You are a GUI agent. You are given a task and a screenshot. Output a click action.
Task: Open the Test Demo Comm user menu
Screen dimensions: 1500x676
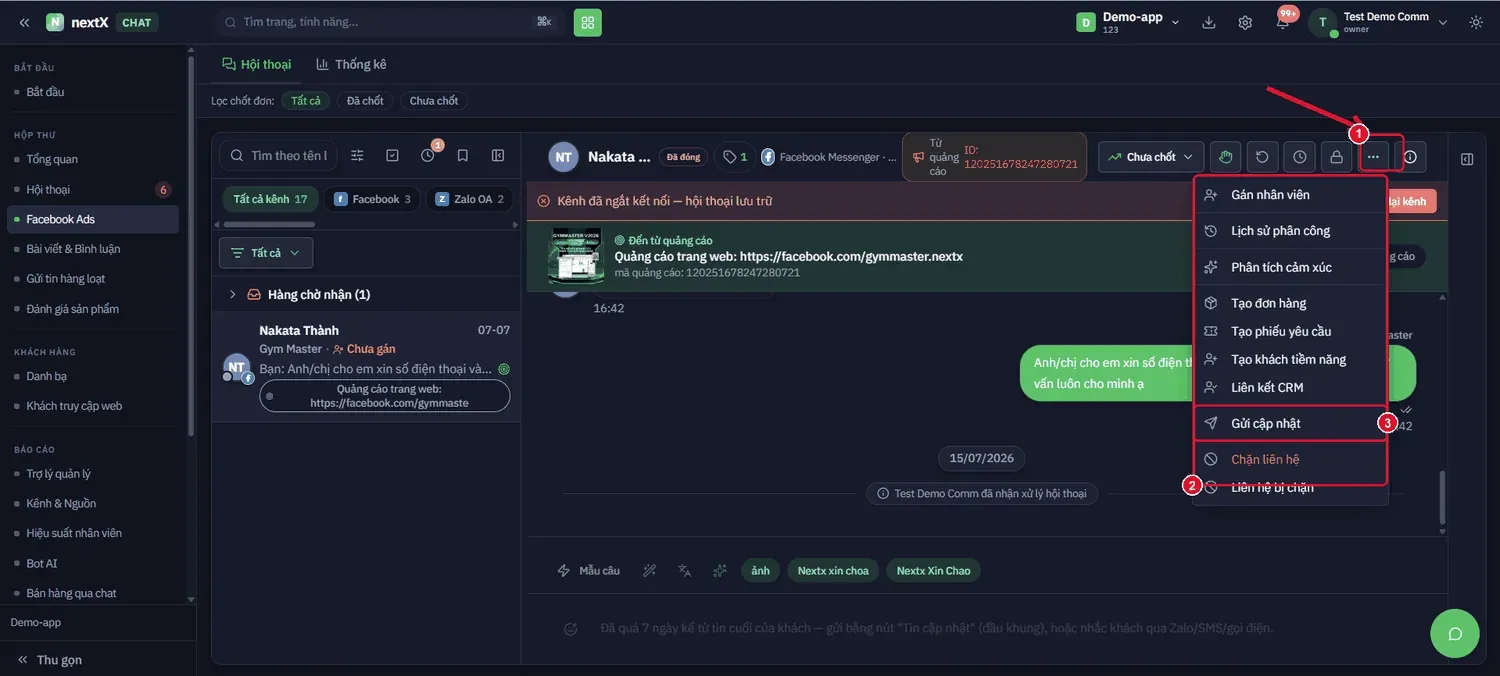pyautogui.click(x=1379, y=22)
